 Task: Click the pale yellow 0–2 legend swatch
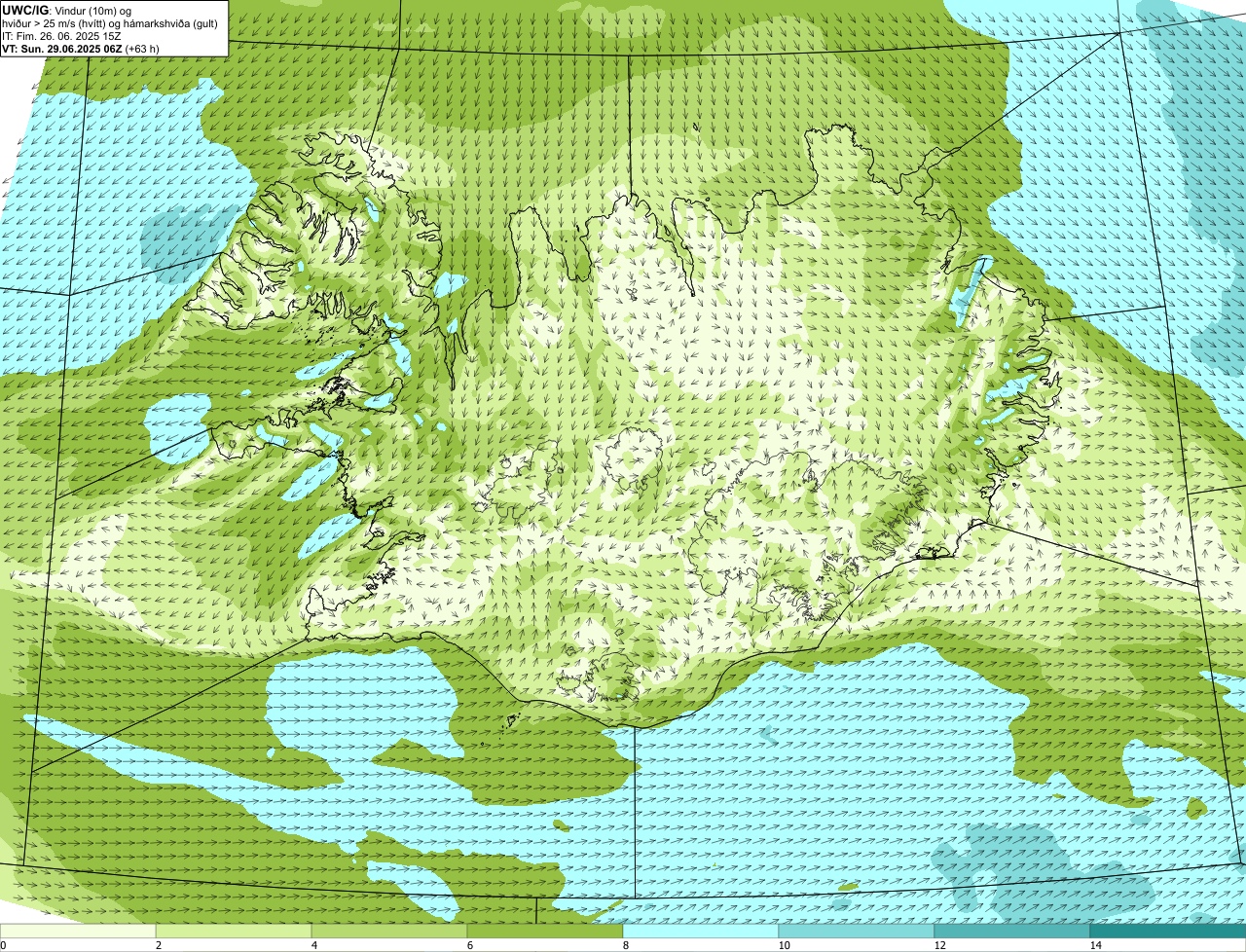coord(78,931)
